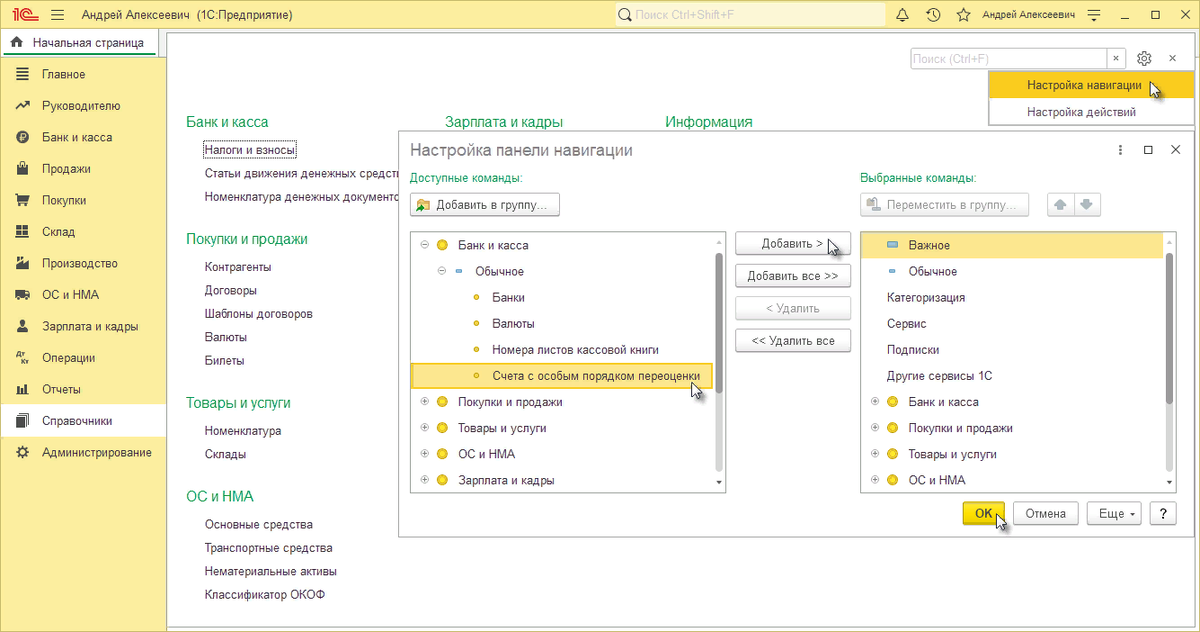This screenshot has height=632, width=1200.
Task: Click the Добавить > button
Action: [x=792, y=243]
